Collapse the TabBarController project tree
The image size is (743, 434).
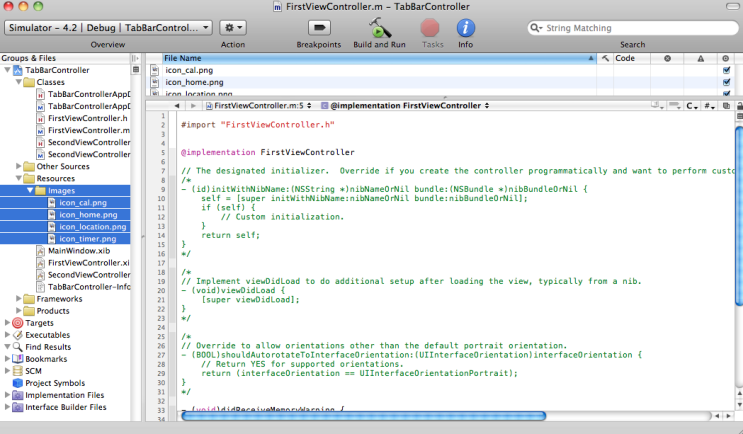tap(7, 70)
